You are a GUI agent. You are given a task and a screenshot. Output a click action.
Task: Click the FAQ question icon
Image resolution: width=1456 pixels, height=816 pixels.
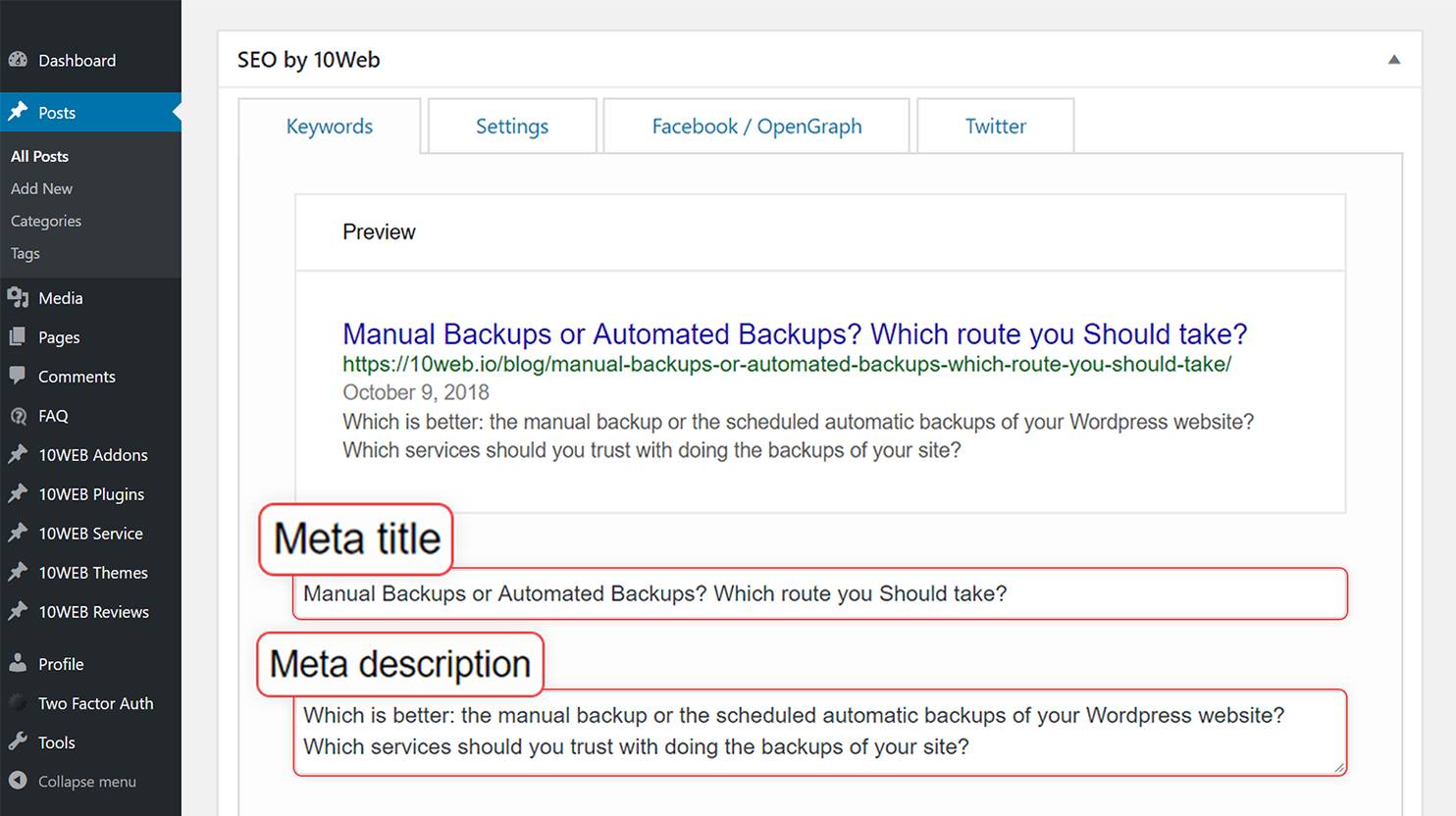pyautogui.click(x=18, y=416)
